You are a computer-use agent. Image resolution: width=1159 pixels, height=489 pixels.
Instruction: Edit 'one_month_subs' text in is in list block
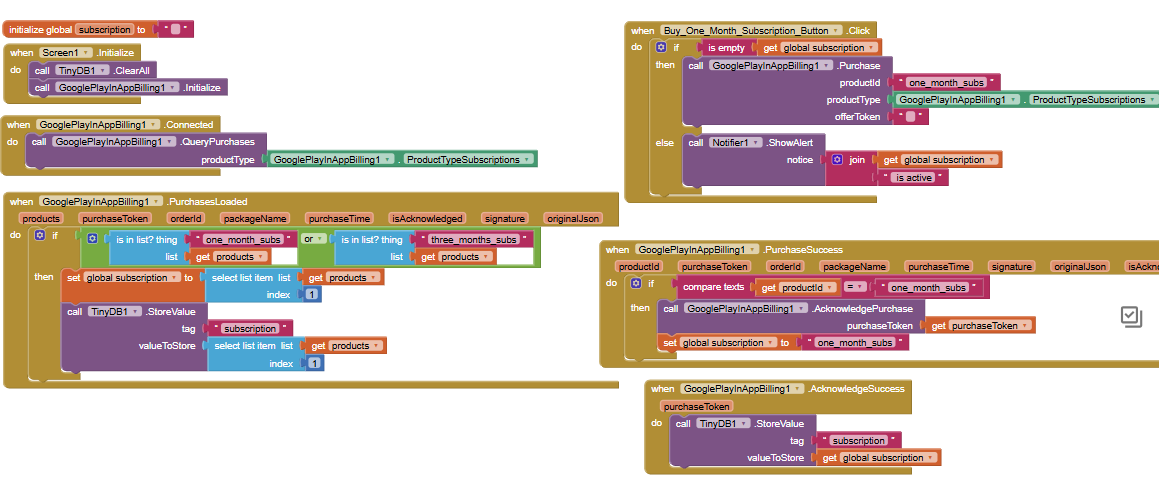[x=243, y=239]
